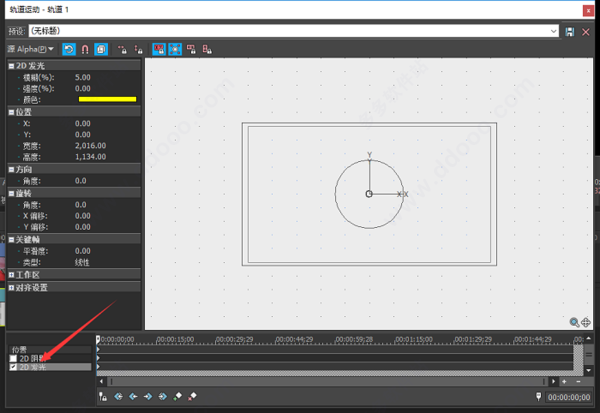Click the 平滑度 value field
Screen dimensions: 600x413
tap(83, 251)
